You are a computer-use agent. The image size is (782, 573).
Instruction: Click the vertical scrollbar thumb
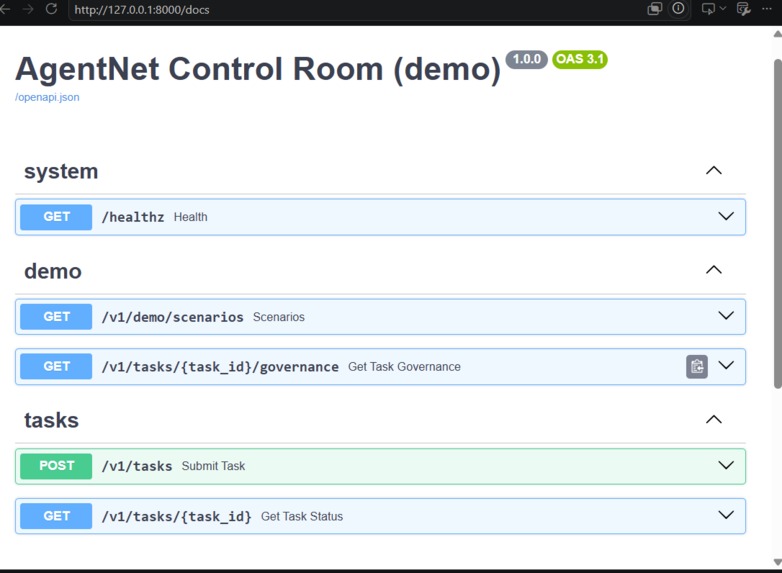coord(778,223)
